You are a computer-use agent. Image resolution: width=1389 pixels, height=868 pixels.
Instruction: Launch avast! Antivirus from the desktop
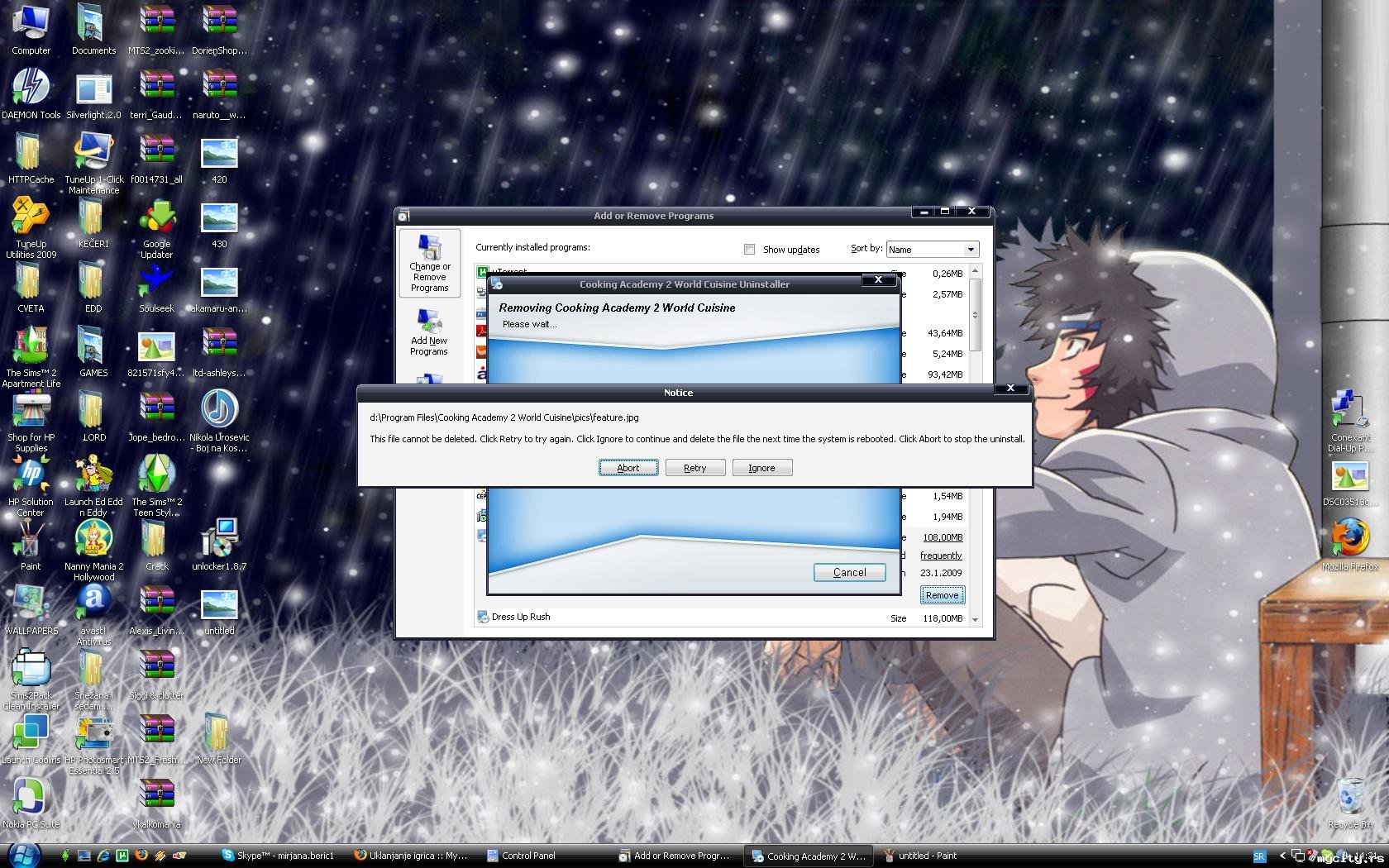(x=93, y=615)
